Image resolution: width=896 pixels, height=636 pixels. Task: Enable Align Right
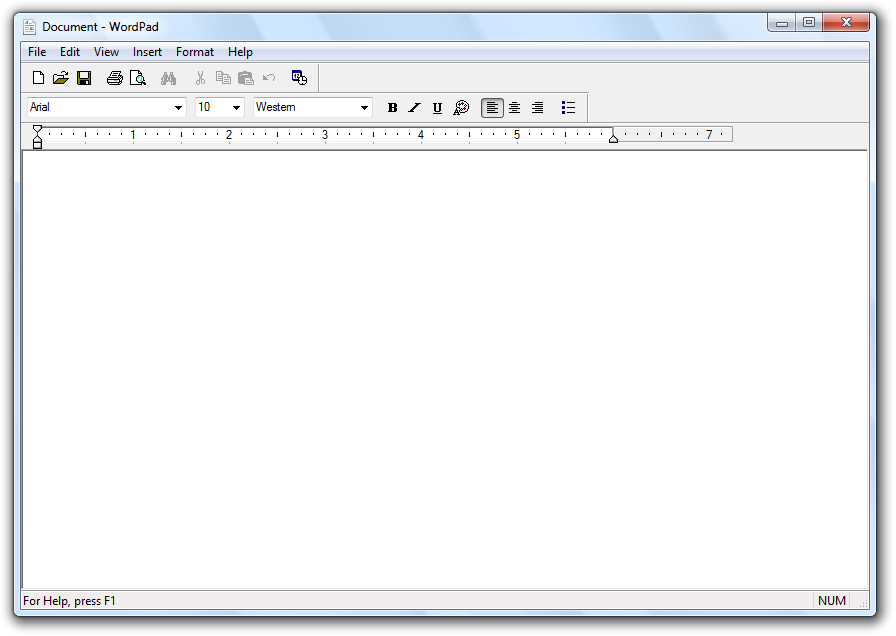tap(537, 107)
